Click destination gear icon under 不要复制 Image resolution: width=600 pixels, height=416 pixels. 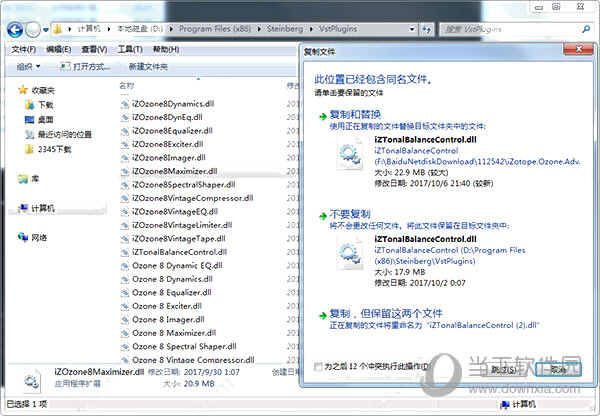click(x=350, y=253)
